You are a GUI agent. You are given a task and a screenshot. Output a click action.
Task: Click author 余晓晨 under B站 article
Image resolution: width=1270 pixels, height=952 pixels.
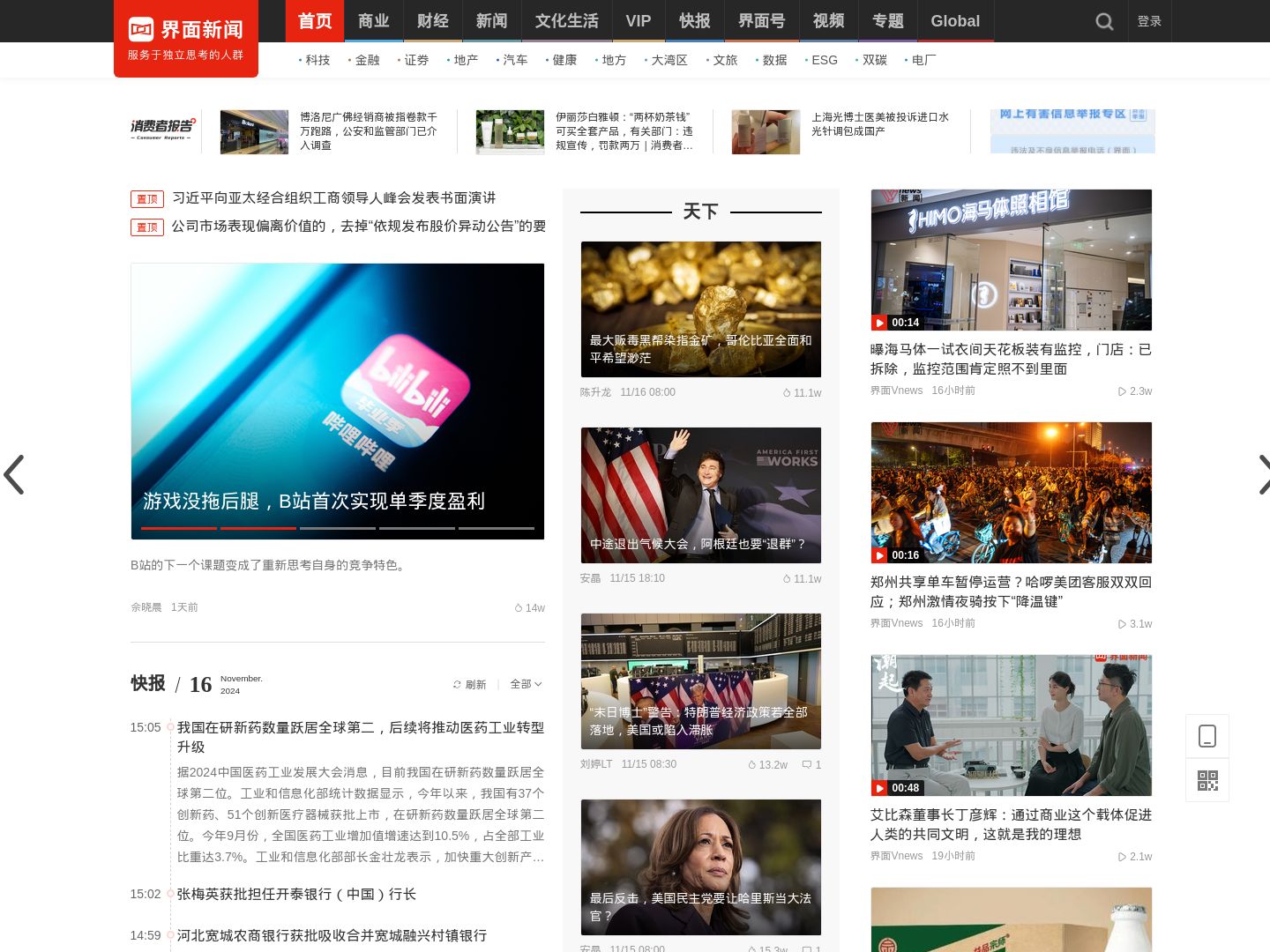coord(146,607)
